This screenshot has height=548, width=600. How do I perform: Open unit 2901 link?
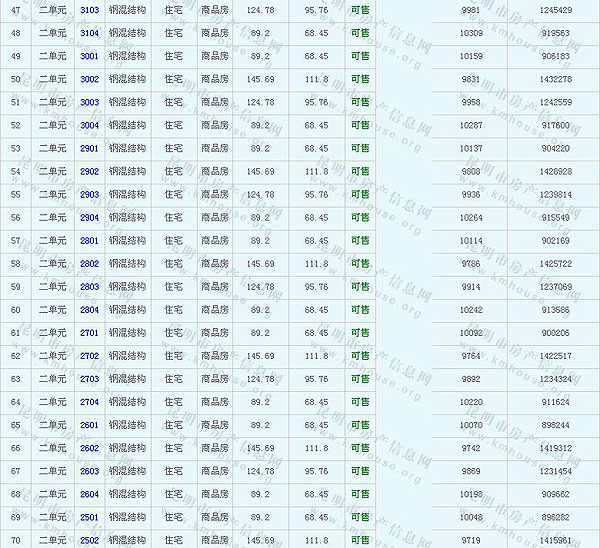(89, 148)
